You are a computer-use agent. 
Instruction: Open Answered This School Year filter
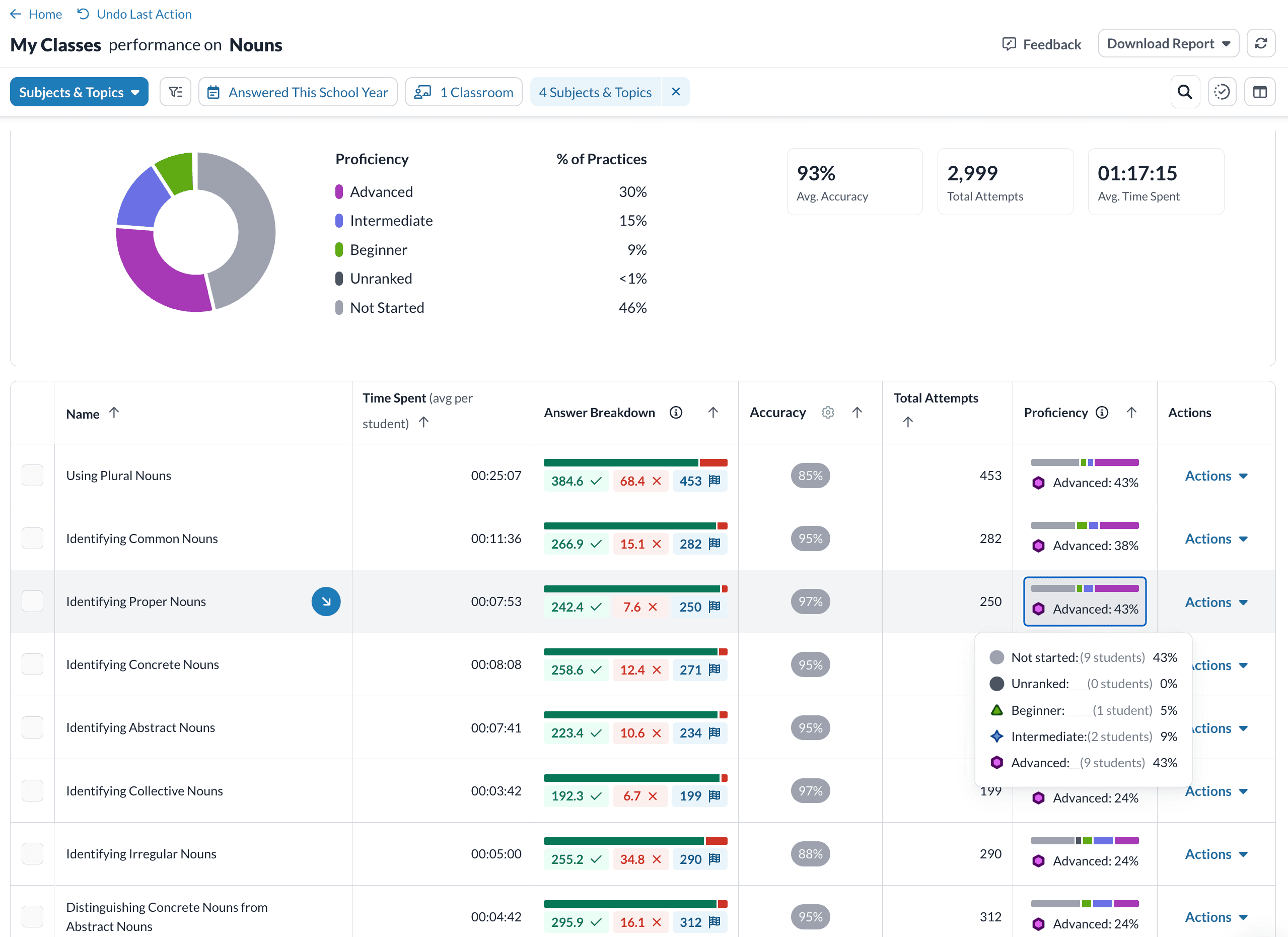(x=298, y=92)
